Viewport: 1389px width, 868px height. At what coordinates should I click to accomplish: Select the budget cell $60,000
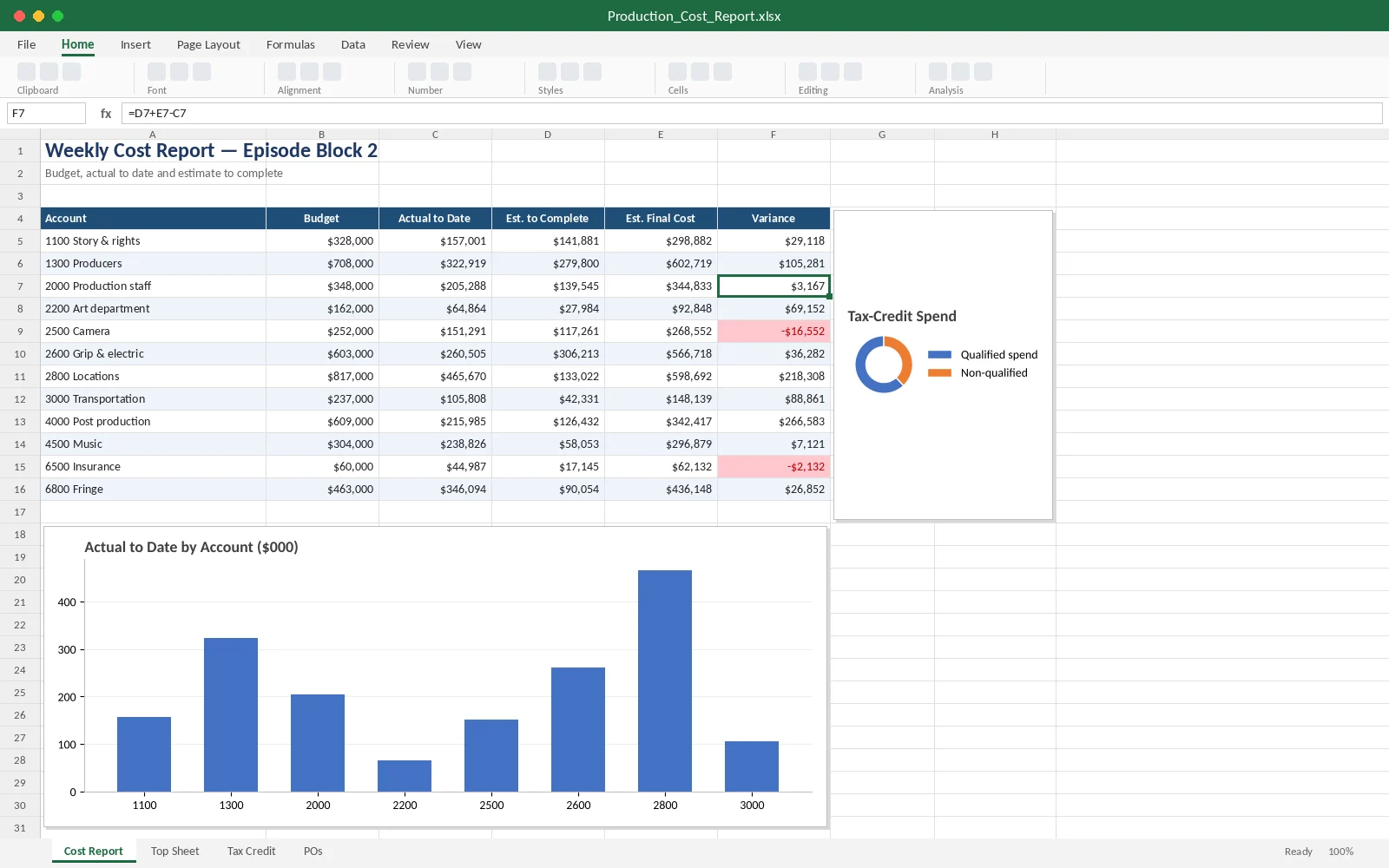pos(322,467)
